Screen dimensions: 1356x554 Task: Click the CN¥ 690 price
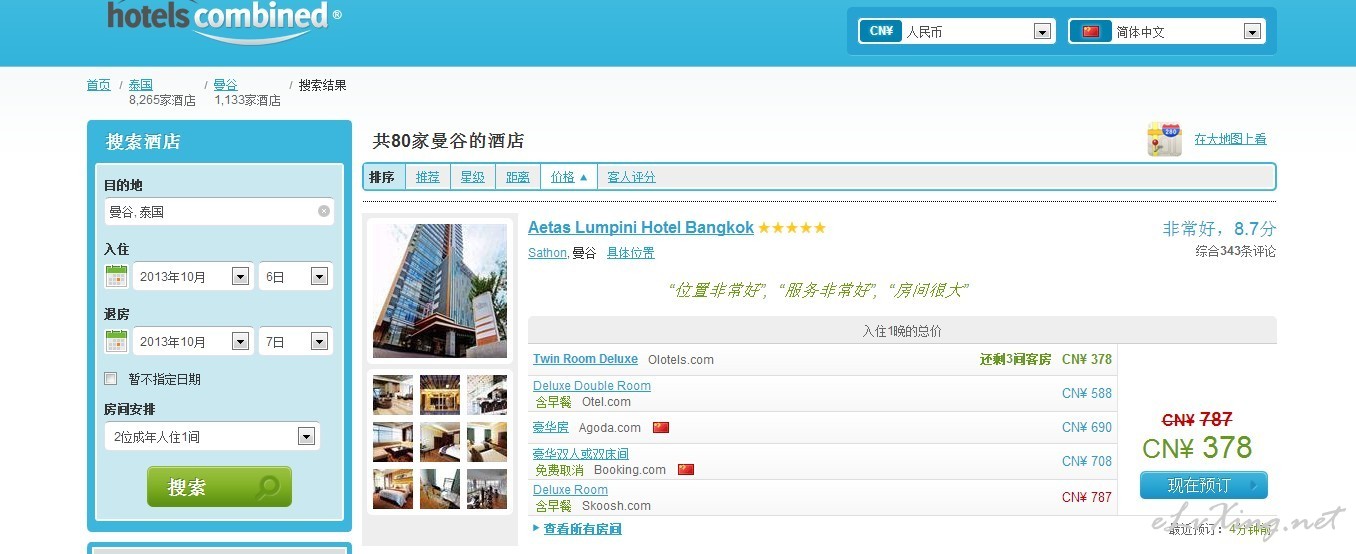1087,427
